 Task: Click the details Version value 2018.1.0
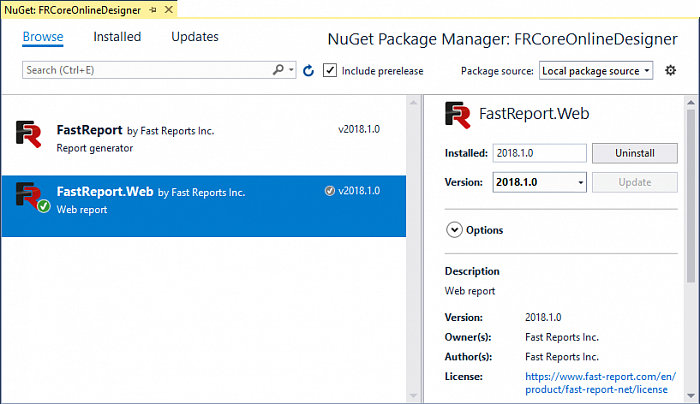pos(543,317)
